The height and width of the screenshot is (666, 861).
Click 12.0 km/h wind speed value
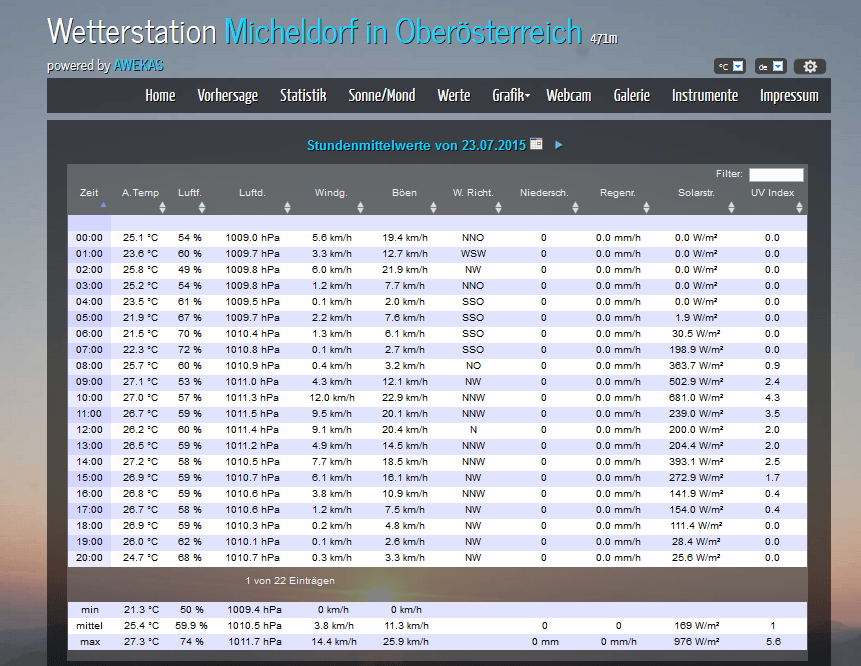coord(332,398)
